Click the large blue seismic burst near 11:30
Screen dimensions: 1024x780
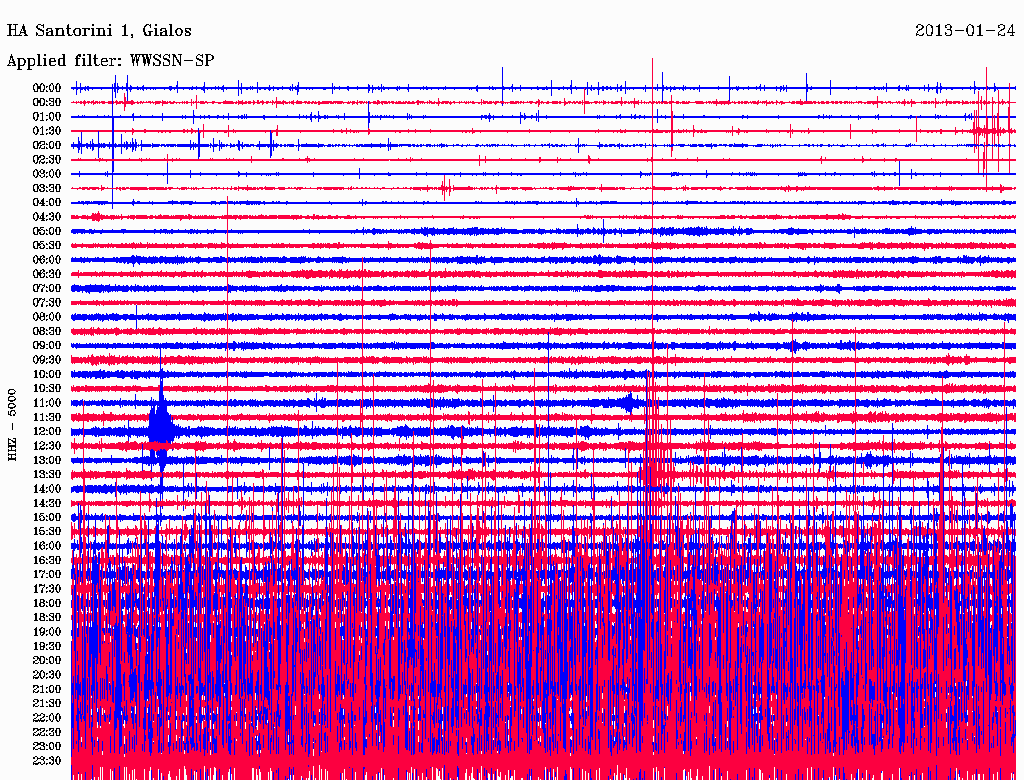point(161,424)
